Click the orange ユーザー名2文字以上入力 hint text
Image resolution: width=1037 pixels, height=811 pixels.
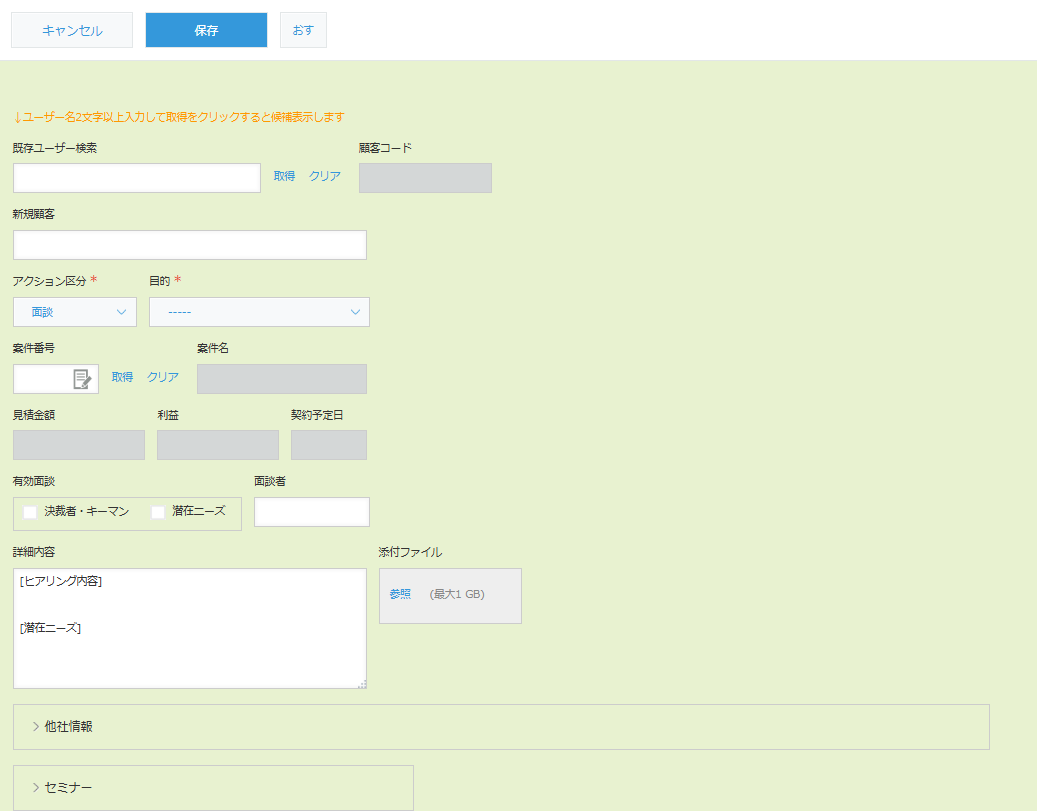point(179,117)
